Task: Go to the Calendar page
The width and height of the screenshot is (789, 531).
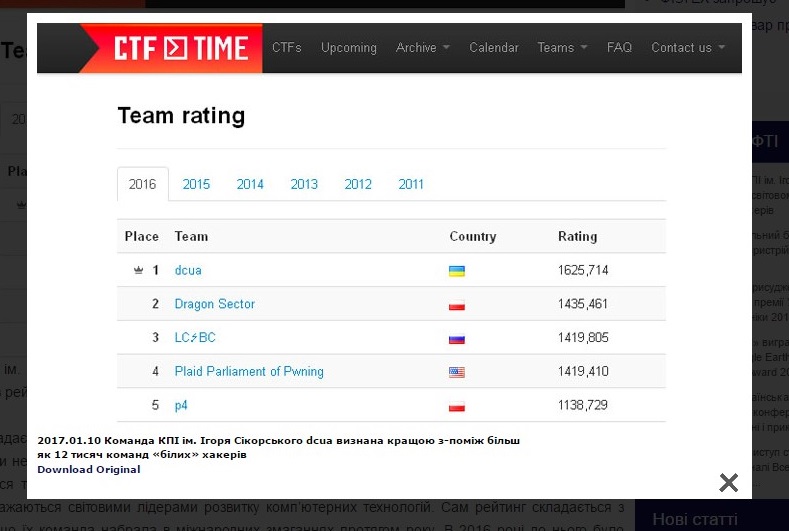Action: click(x=494, y=48)
